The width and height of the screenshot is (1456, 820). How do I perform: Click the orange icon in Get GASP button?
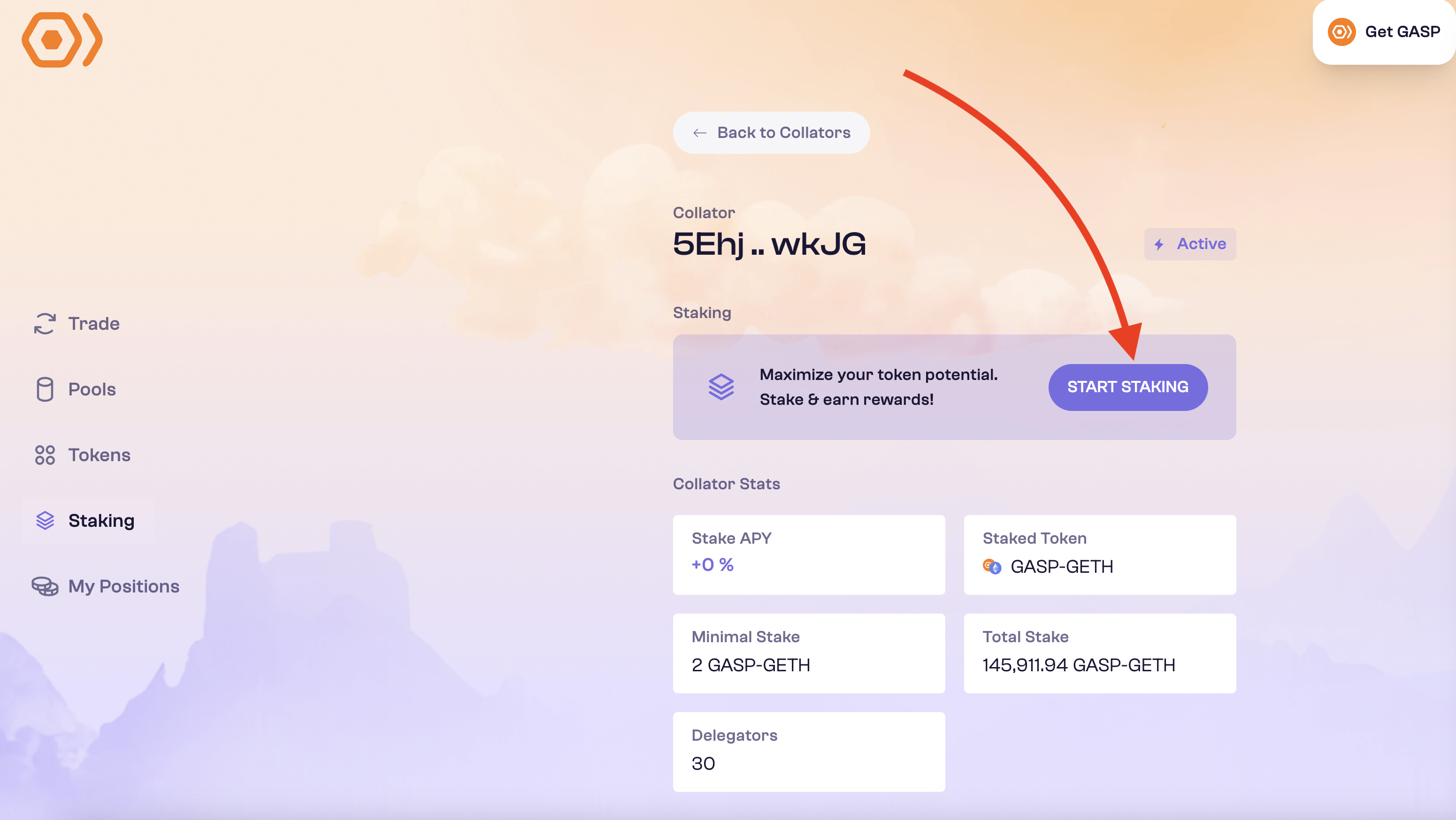[1342, 31]
